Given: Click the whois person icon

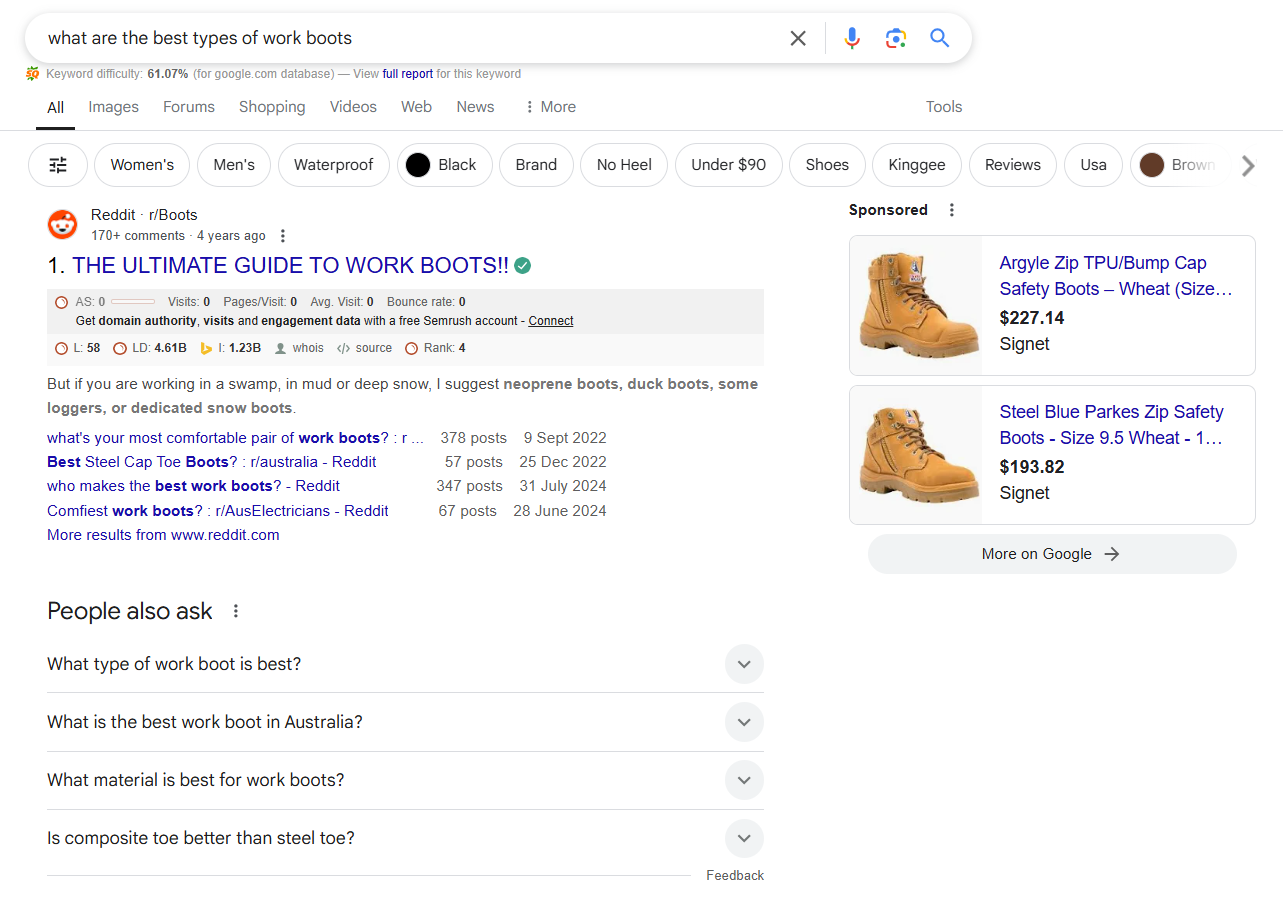Looking at the screenshot, I should pos(281,348).
